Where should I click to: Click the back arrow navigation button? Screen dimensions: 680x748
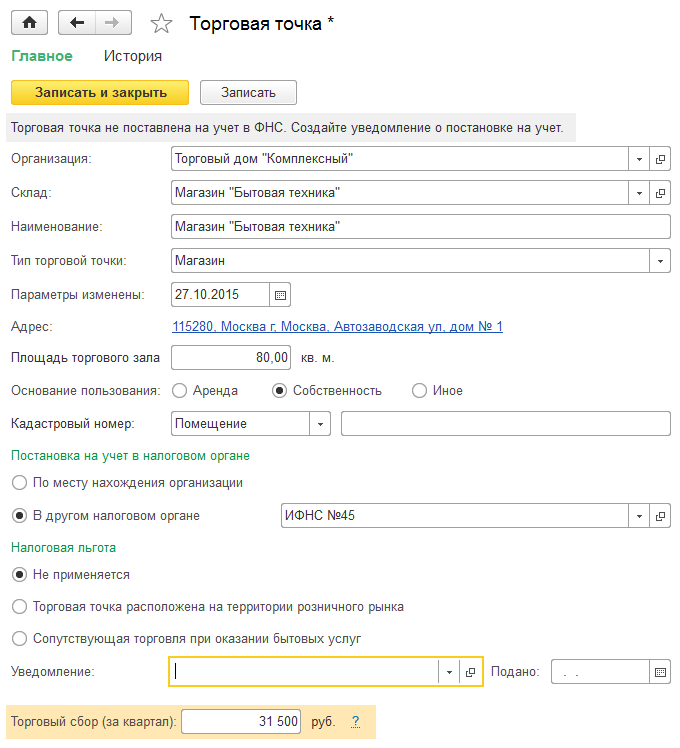point(77,22)
